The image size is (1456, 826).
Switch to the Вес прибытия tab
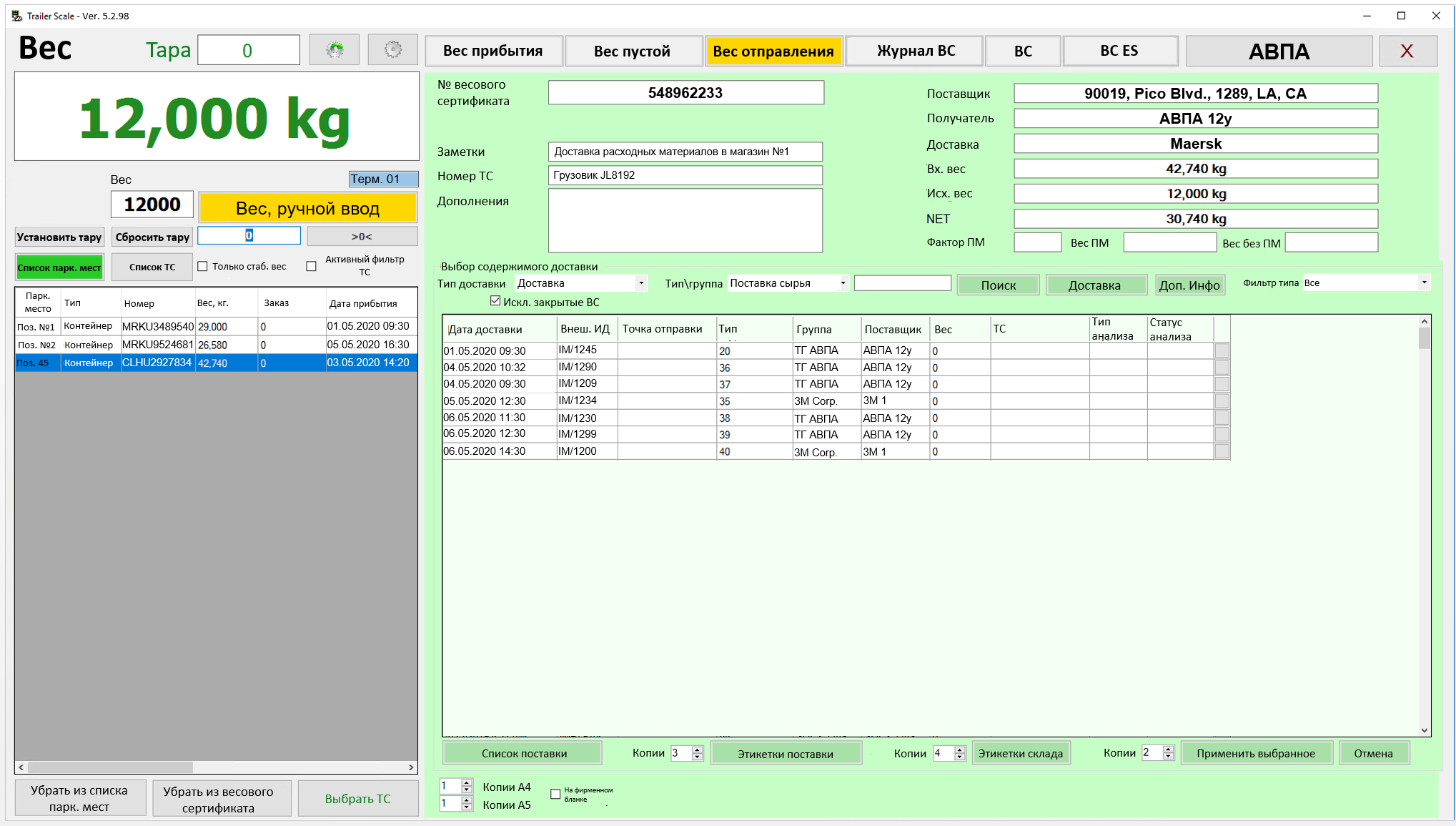(x=492, y=51)
